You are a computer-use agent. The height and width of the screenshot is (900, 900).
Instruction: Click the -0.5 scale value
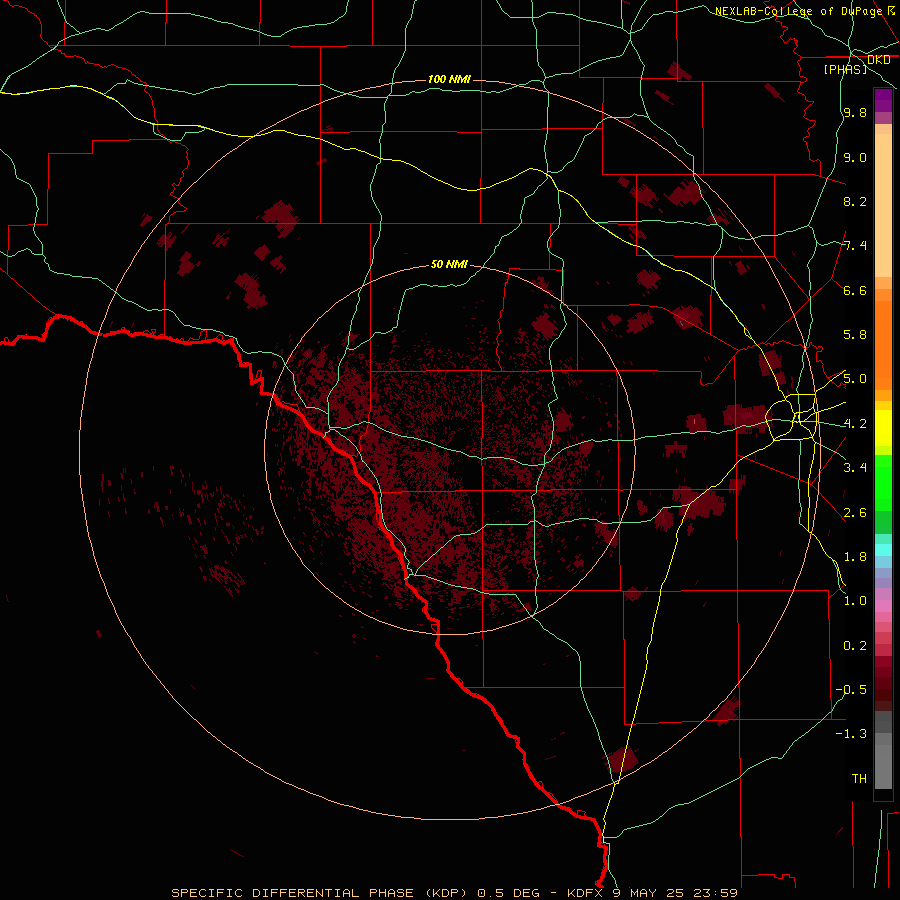point(851,690)
